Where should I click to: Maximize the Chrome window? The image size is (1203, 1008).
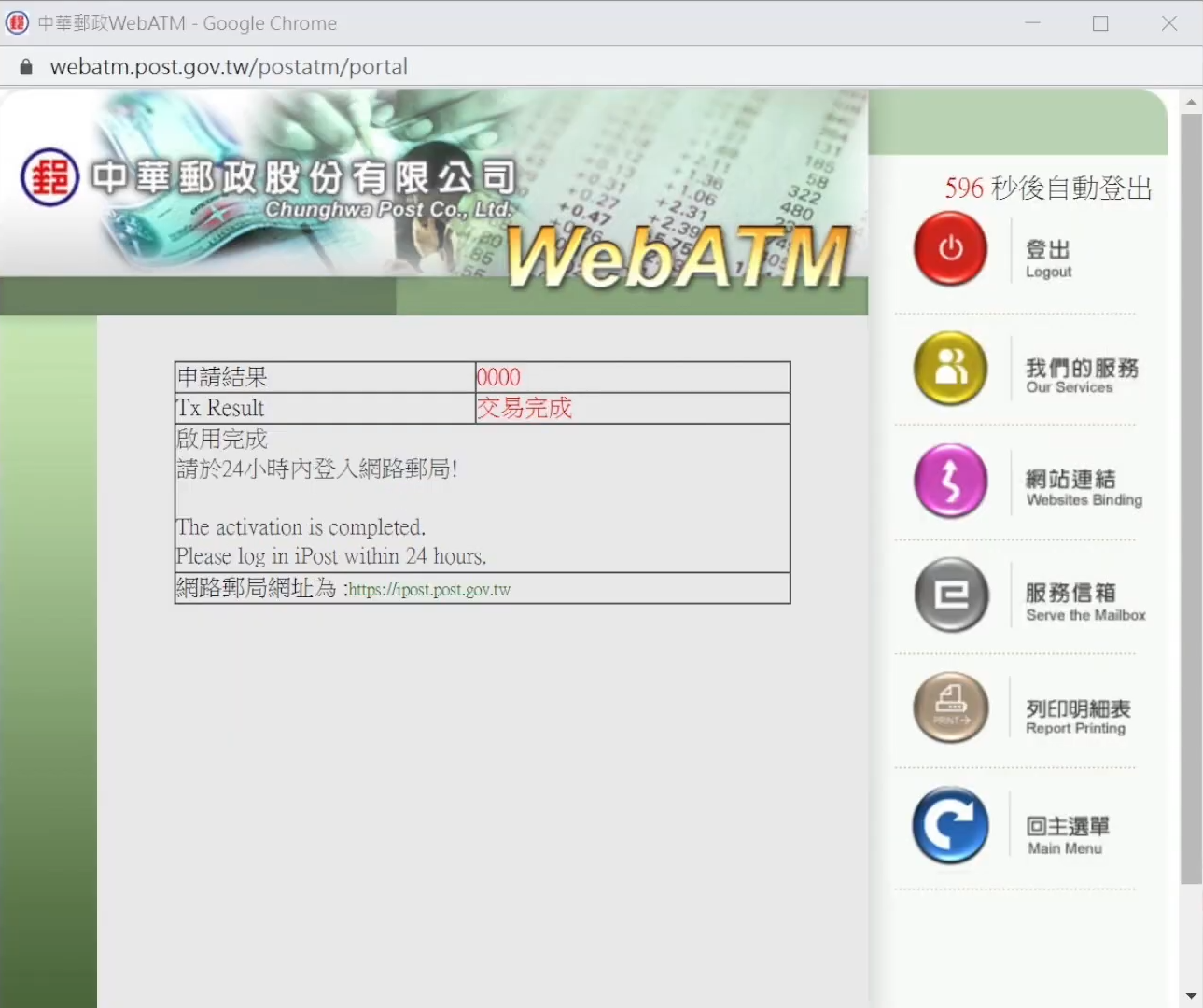1100,22
